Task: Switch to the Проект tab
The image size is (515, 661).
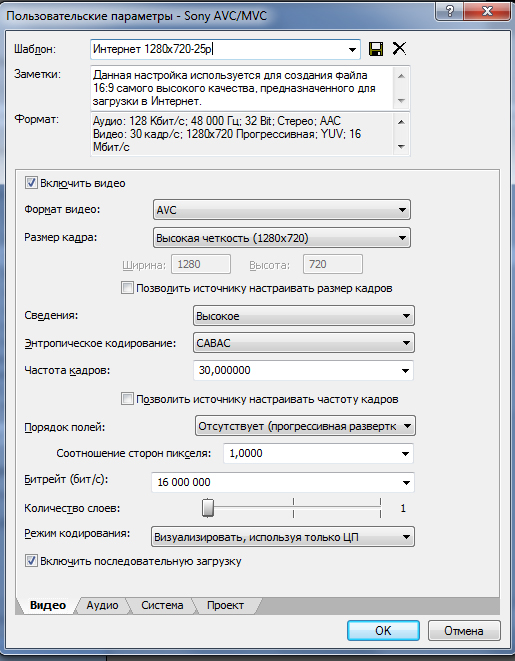Action: click(x=225, y=605)
